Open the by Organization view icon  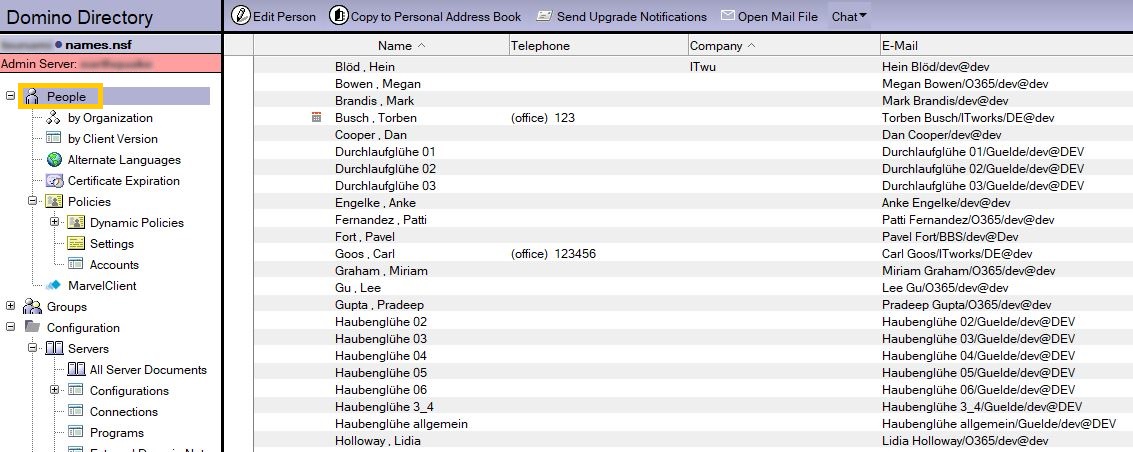tap(53, 118)
